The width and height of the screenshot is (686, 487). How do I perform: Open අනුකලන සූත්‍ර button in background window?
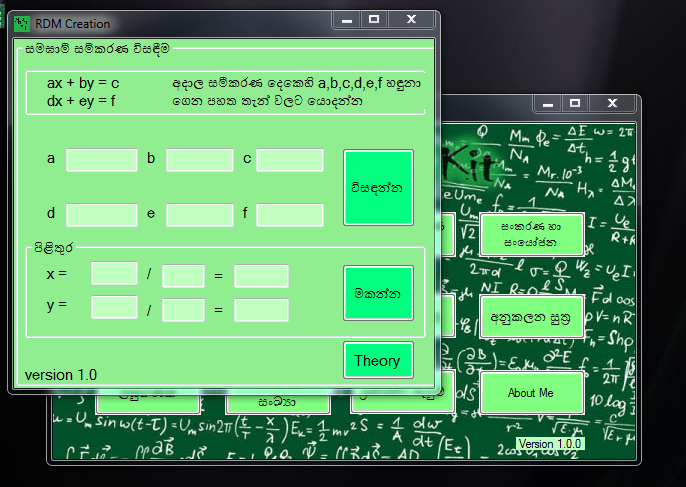coord(532,317)
